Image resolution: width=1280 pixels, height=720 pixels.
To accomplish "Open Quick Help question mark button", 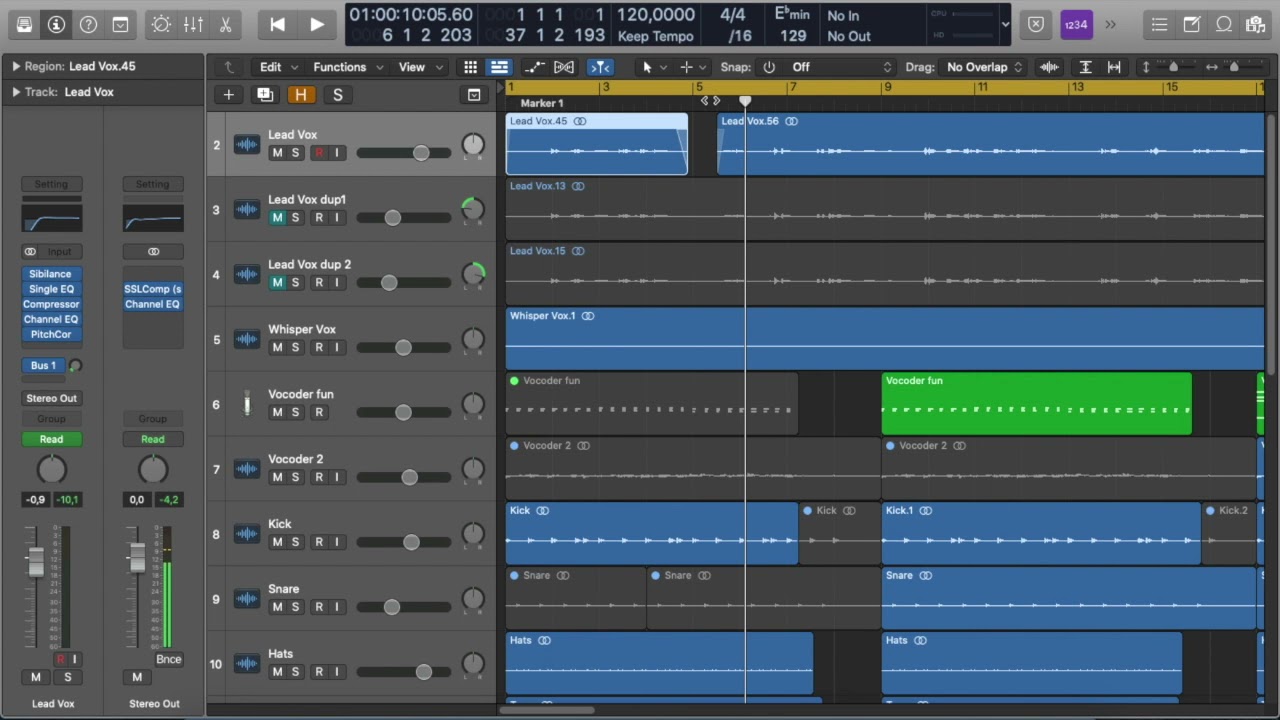I will [x=89, y=24].
